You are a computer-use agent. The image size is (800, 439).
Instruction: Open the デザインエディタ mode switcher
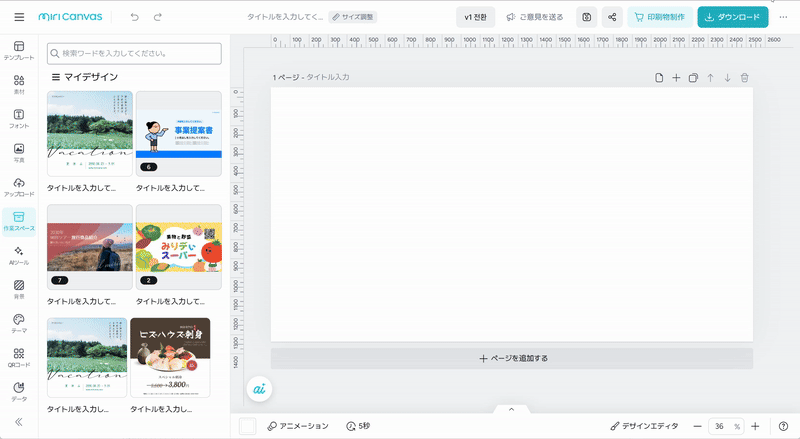[x=643, y=426]
